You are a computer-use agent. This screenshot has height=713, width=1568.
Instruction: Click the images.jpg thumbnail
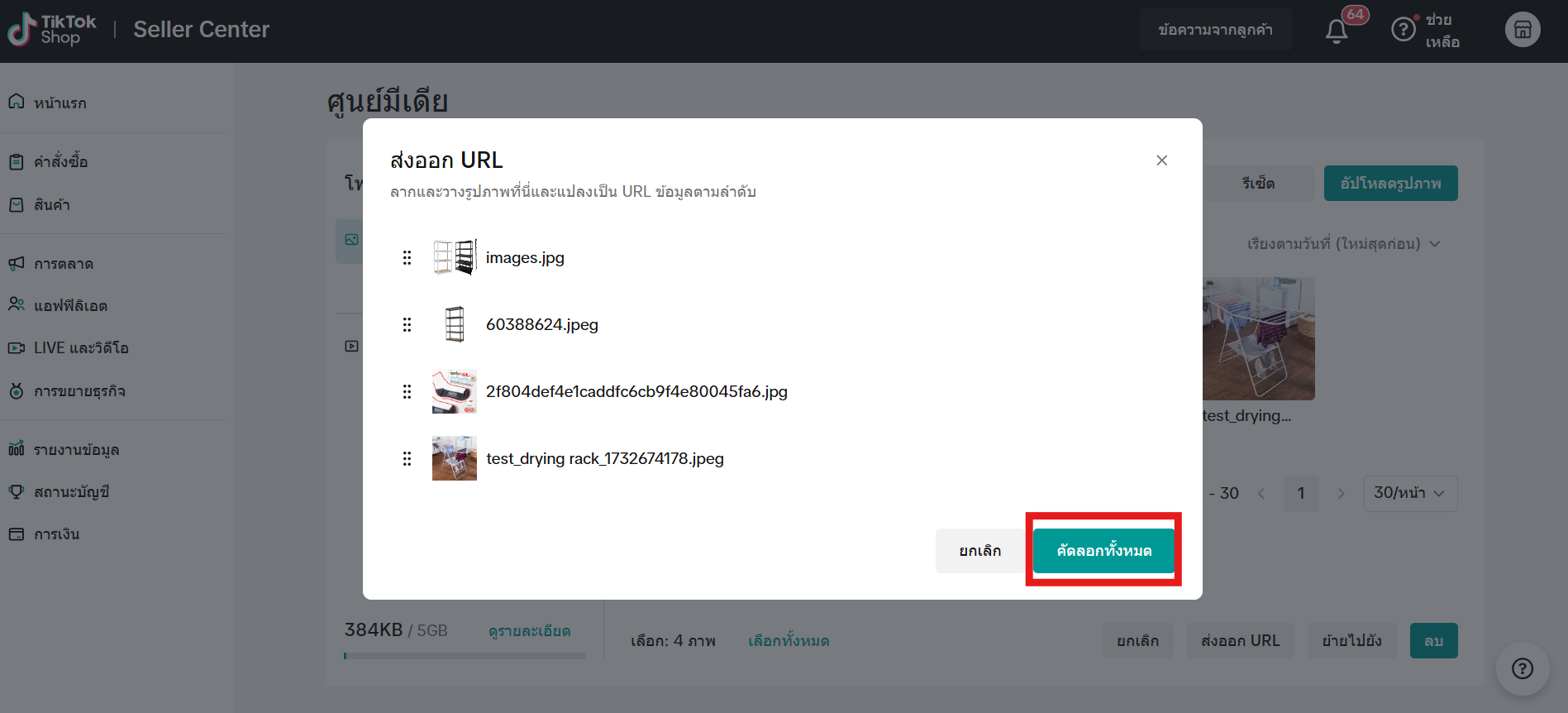[455, 257]
